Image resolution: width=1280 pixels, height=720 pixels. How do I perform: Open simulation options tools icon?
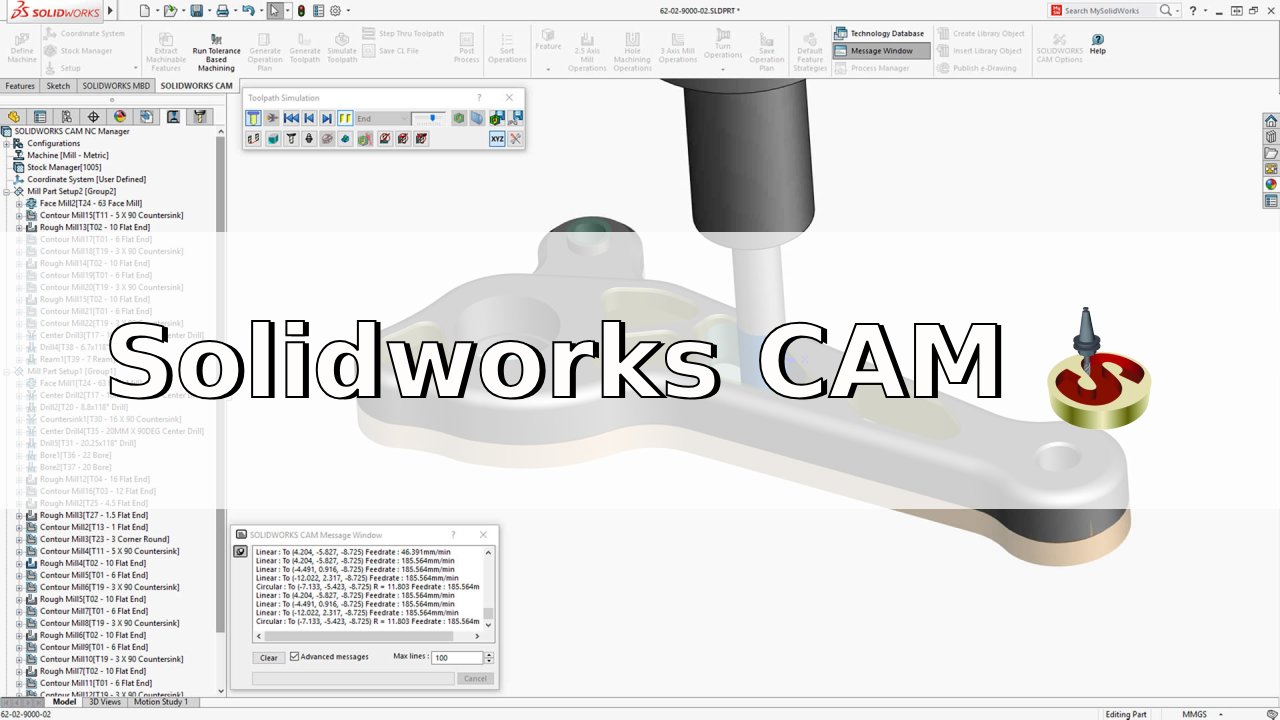point(515,139)
